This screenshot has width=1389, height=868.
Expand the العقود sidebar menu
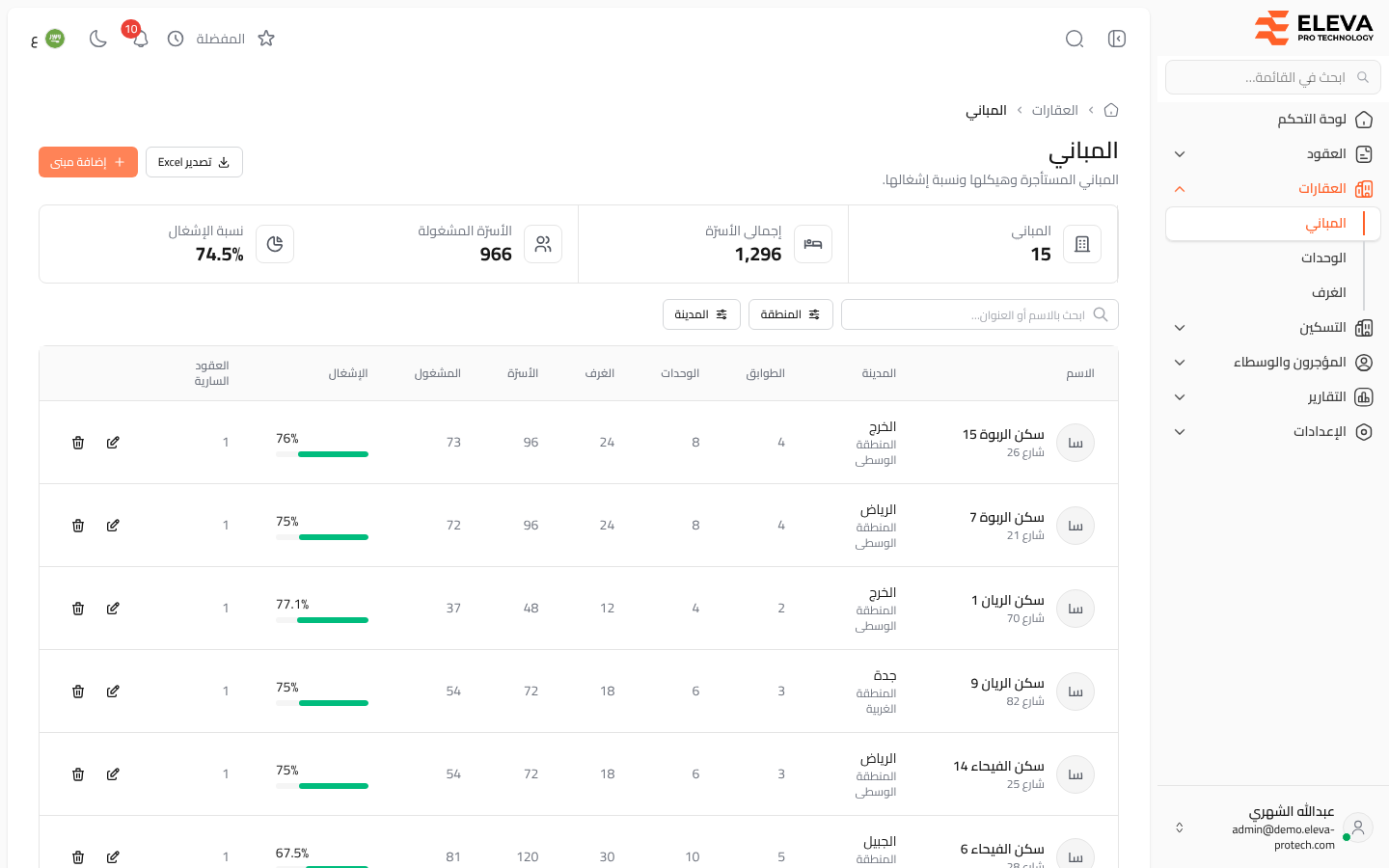[x=1273, y=154]
